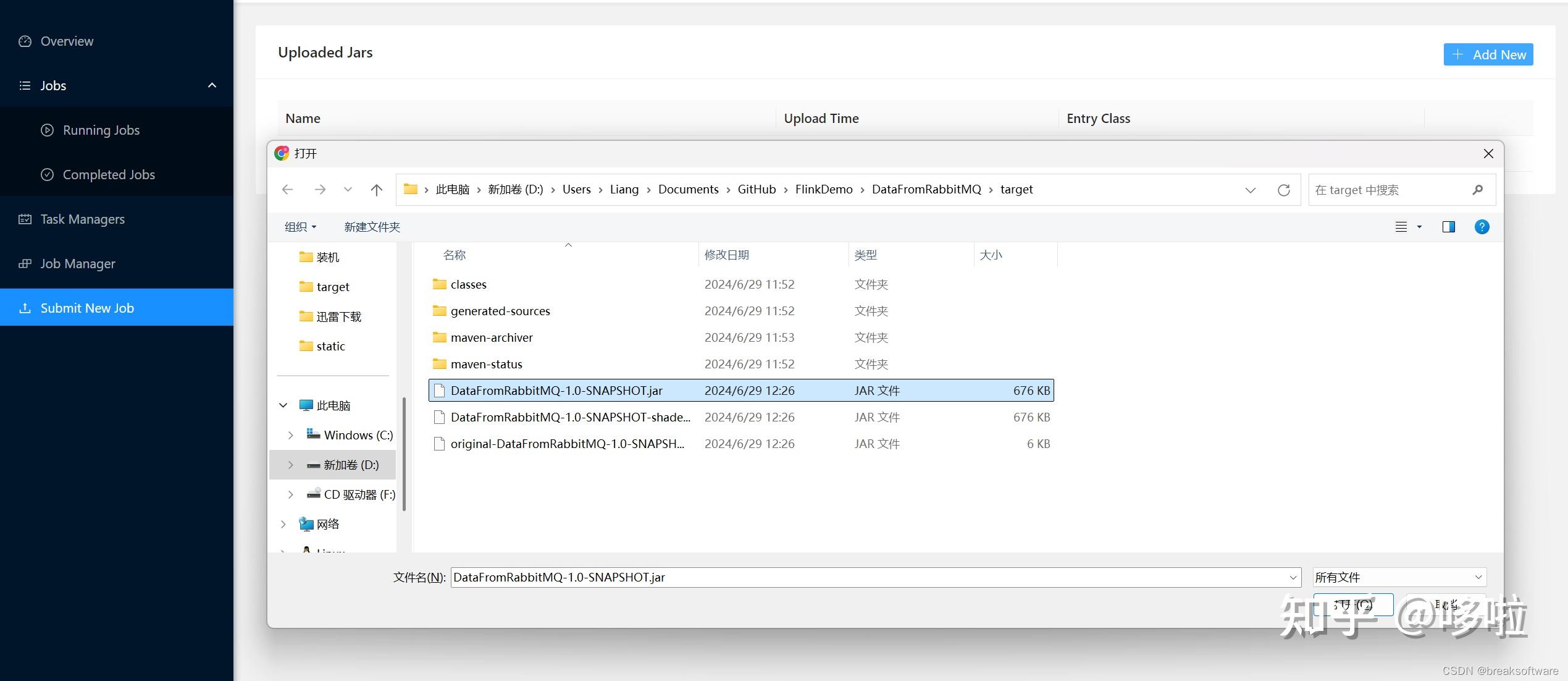This screenshot has height=681, width=1568.
Task: Click the search magnifier in the dialog
Action: (x=1478, y=190)
